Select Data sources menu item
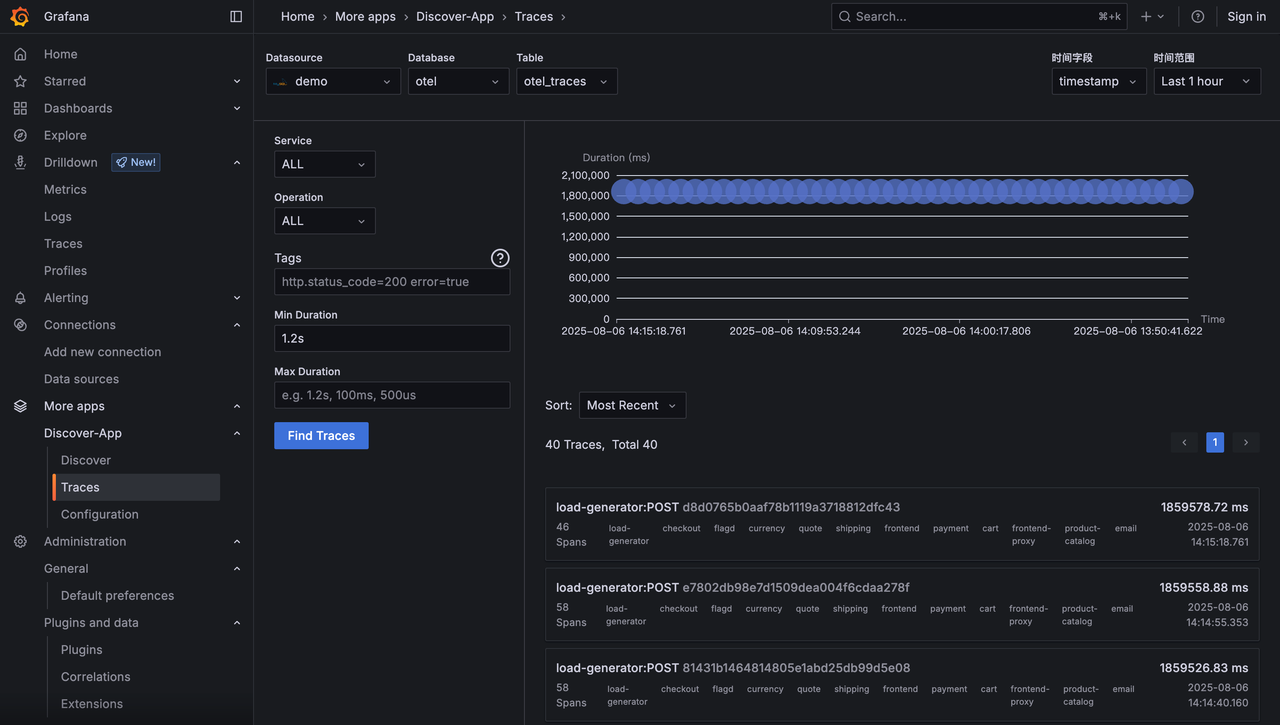 click(81, 379)
